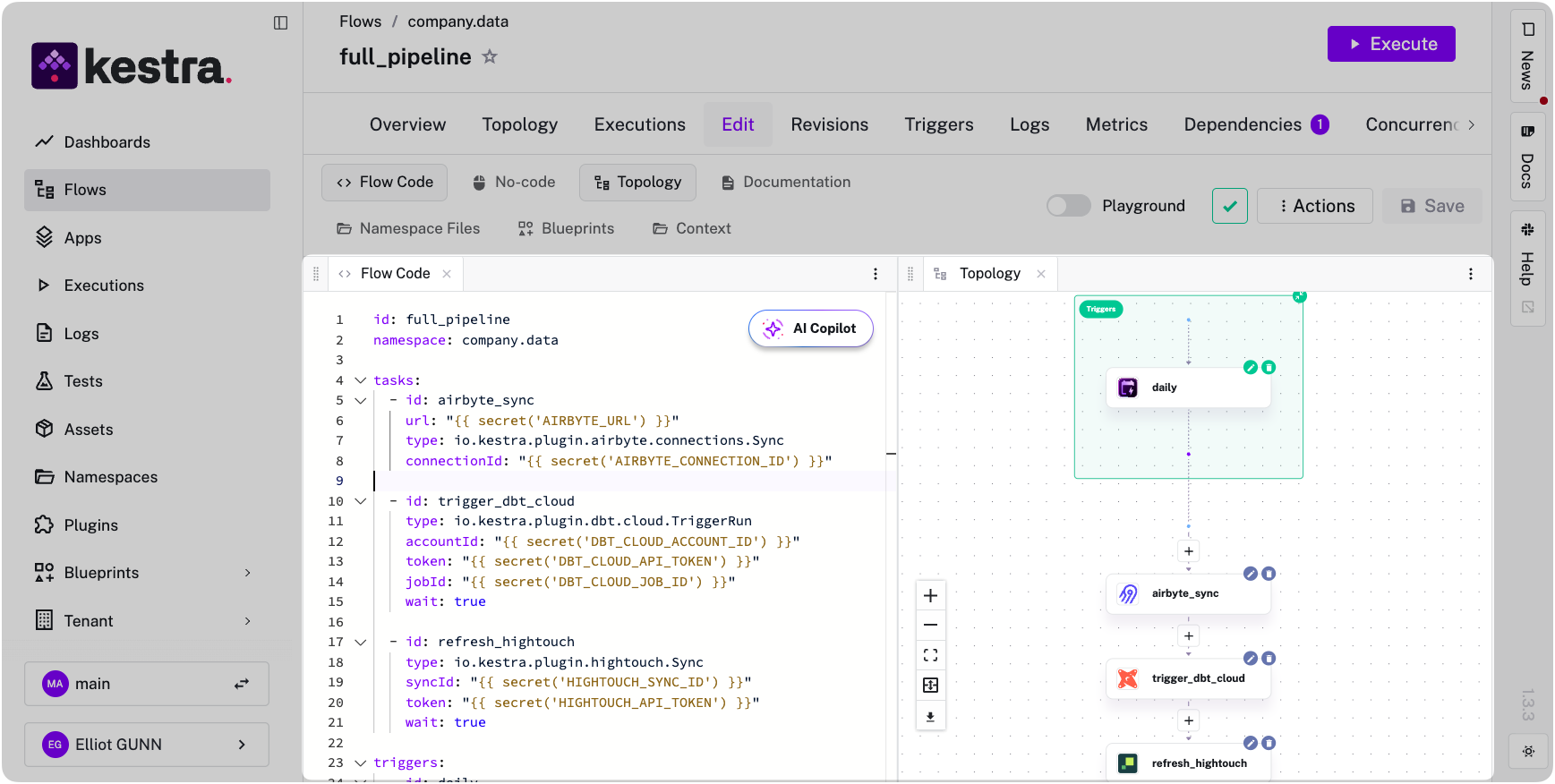
Task: Open Namespaces in sidebar
Action: click(147, 477)
